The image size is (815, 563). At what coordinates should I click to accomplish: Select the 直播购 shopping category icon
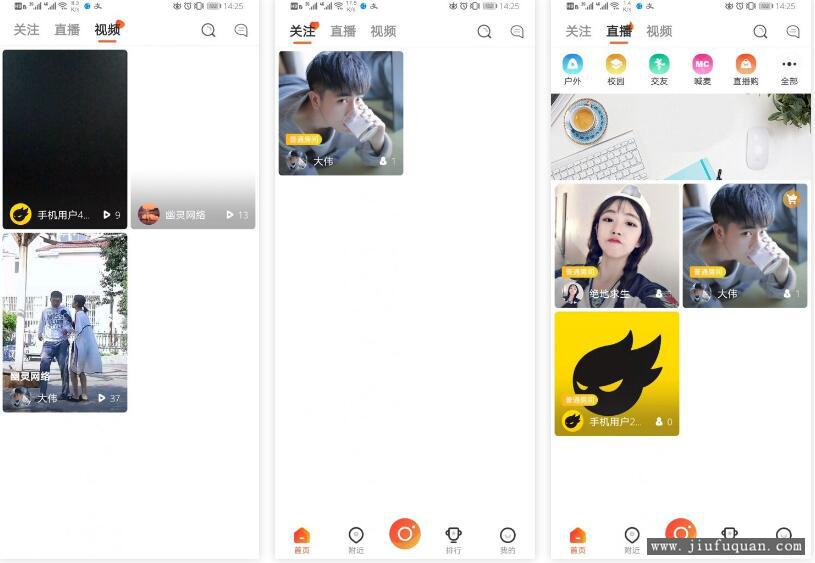click(x=745, y=64)
